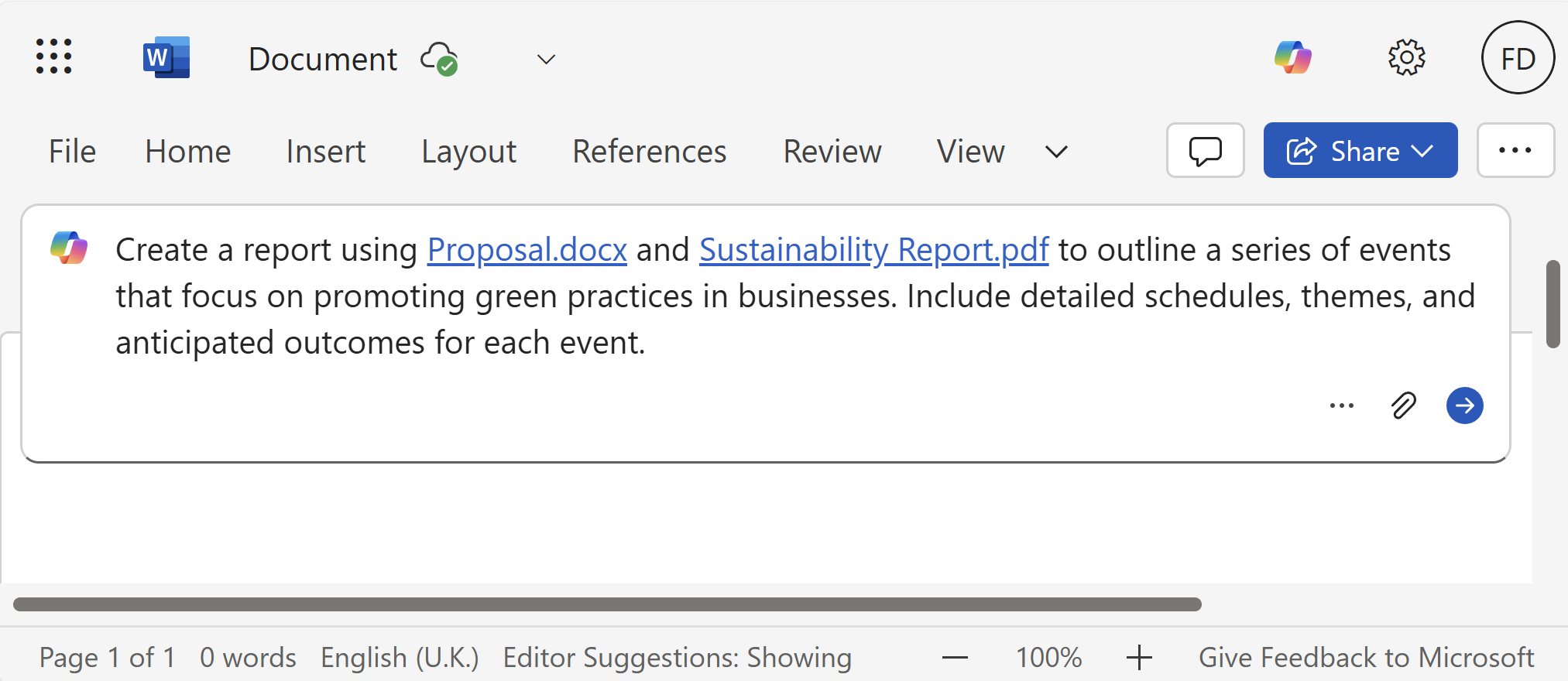Screen dimensions: 1568x681
Task: Open the Sustainability Report.pdf link
Action: [874, 250]
